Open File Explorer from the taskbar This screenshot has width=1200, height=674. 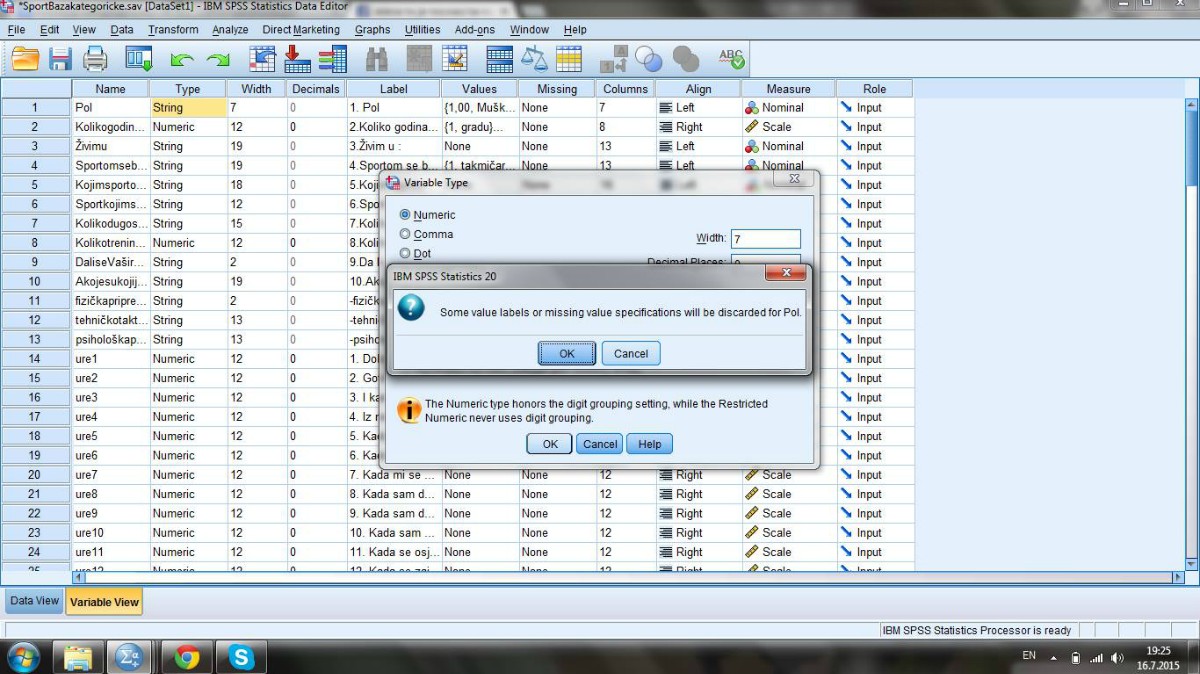click(78, 657)
